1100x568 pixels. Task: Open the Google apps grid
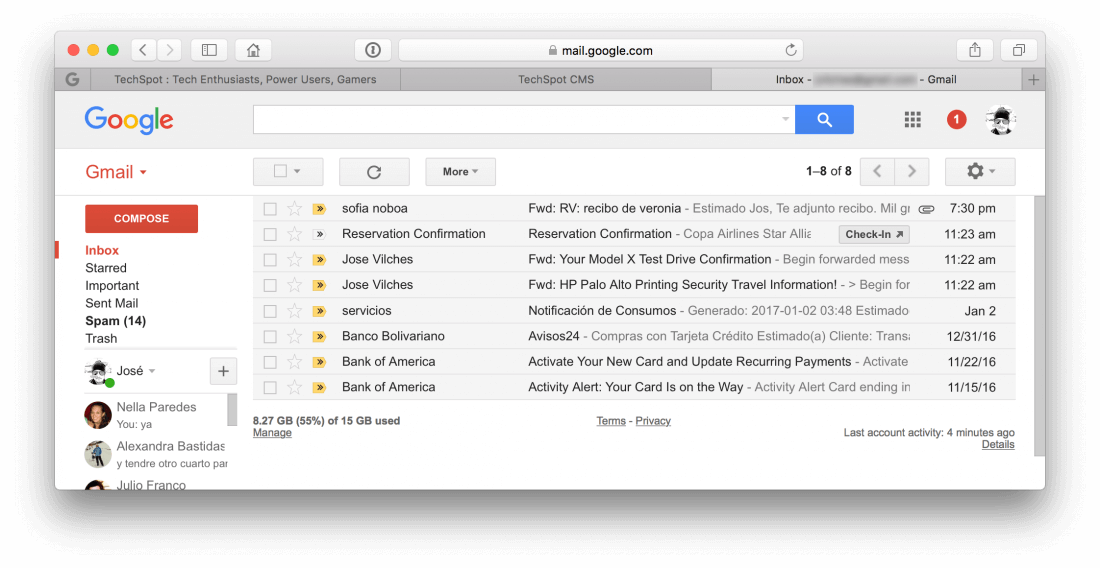[x=912, y=119]
